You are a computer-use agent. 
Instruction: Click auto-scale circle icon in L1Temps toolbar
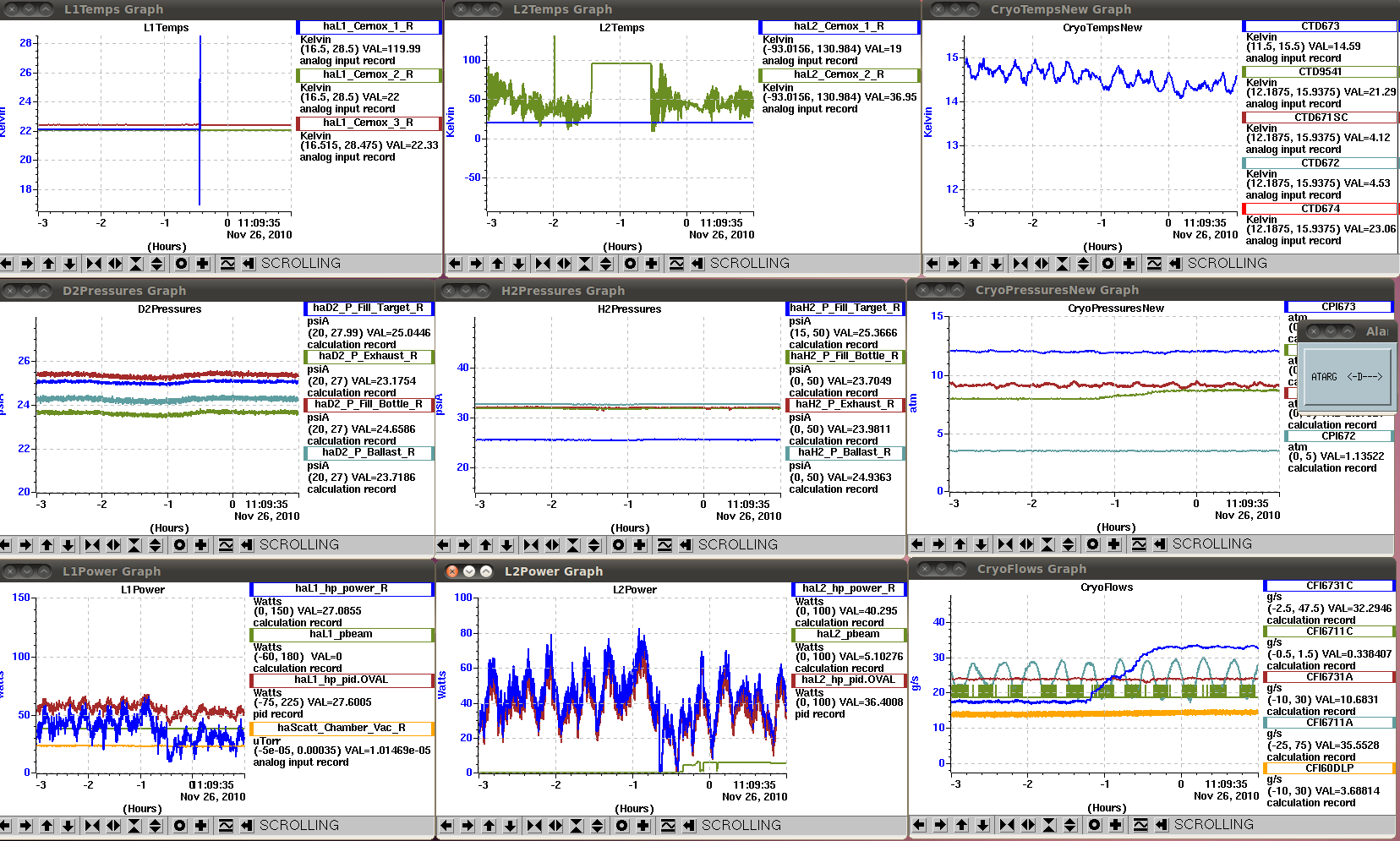point(181,264)
